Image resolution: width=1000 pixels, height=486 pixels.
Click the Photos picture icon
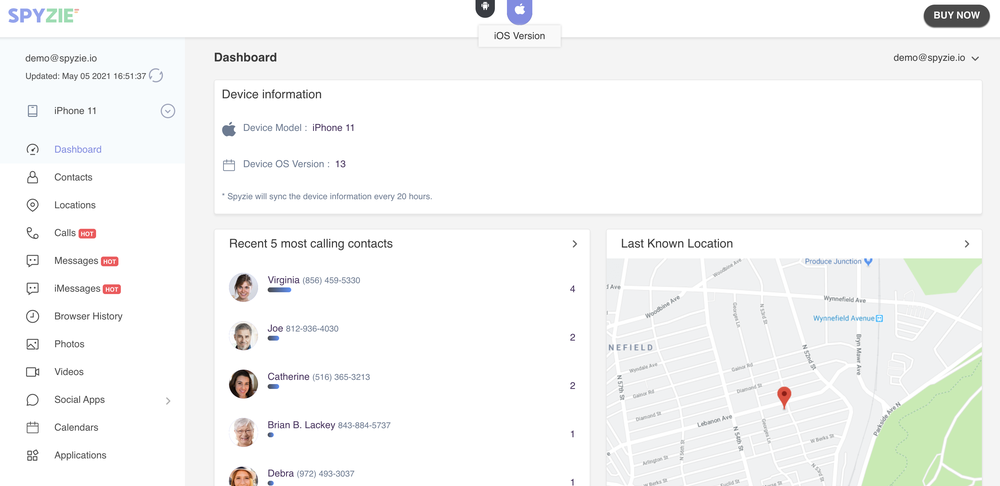33,344
